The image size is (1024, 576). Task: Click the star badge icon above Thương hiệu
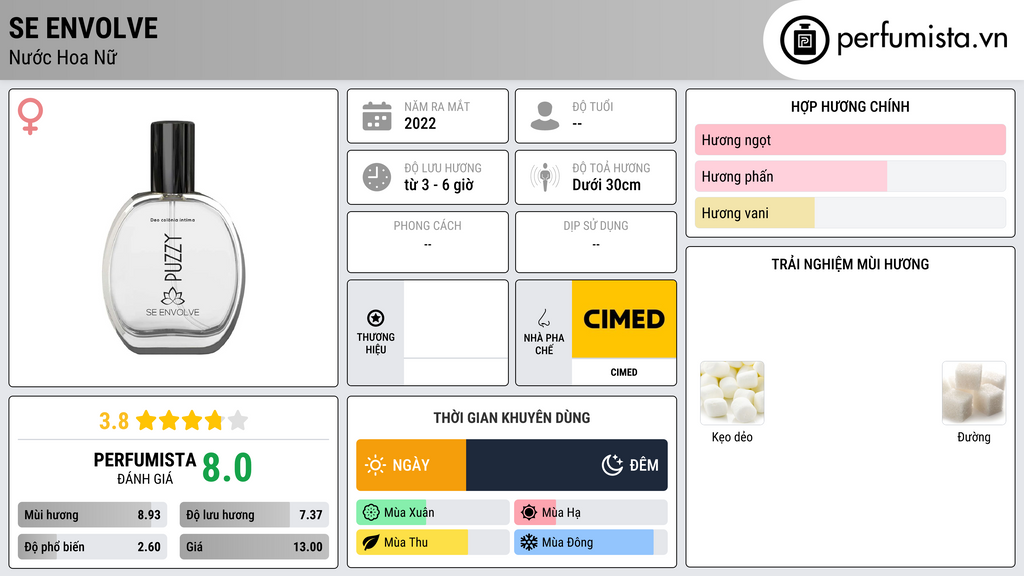pyautogui.click(x=376, y=318)
